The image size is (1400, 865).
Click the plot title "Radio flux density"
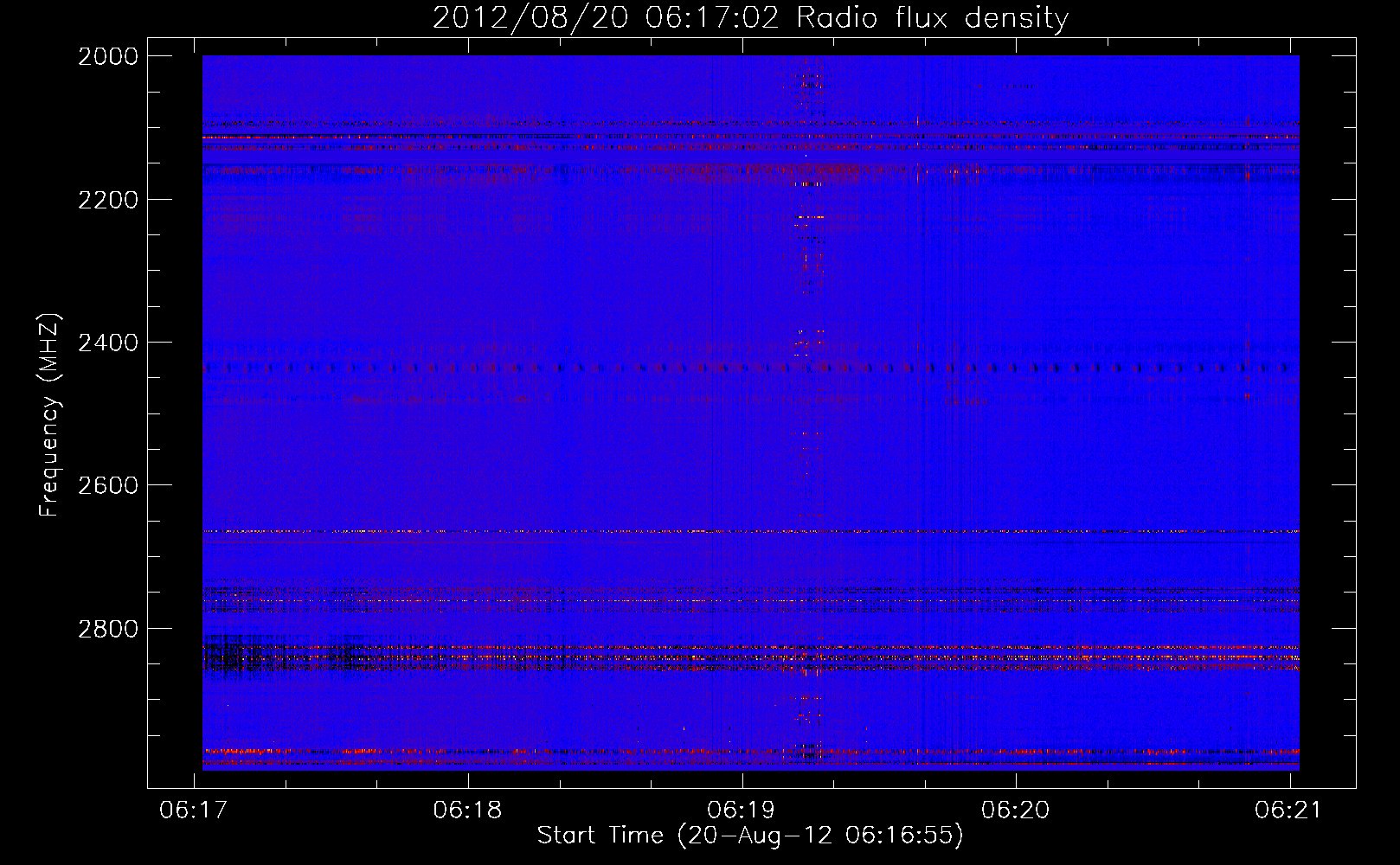(932, 18)
